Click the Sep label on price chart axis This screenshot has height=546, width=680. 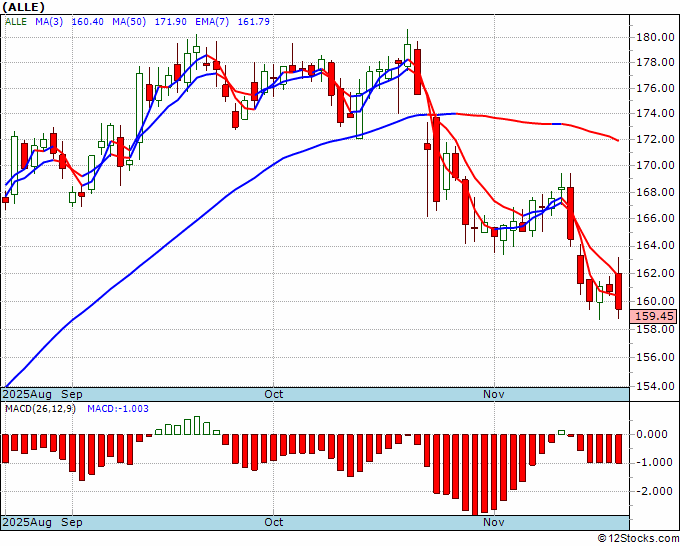point(72,394)
